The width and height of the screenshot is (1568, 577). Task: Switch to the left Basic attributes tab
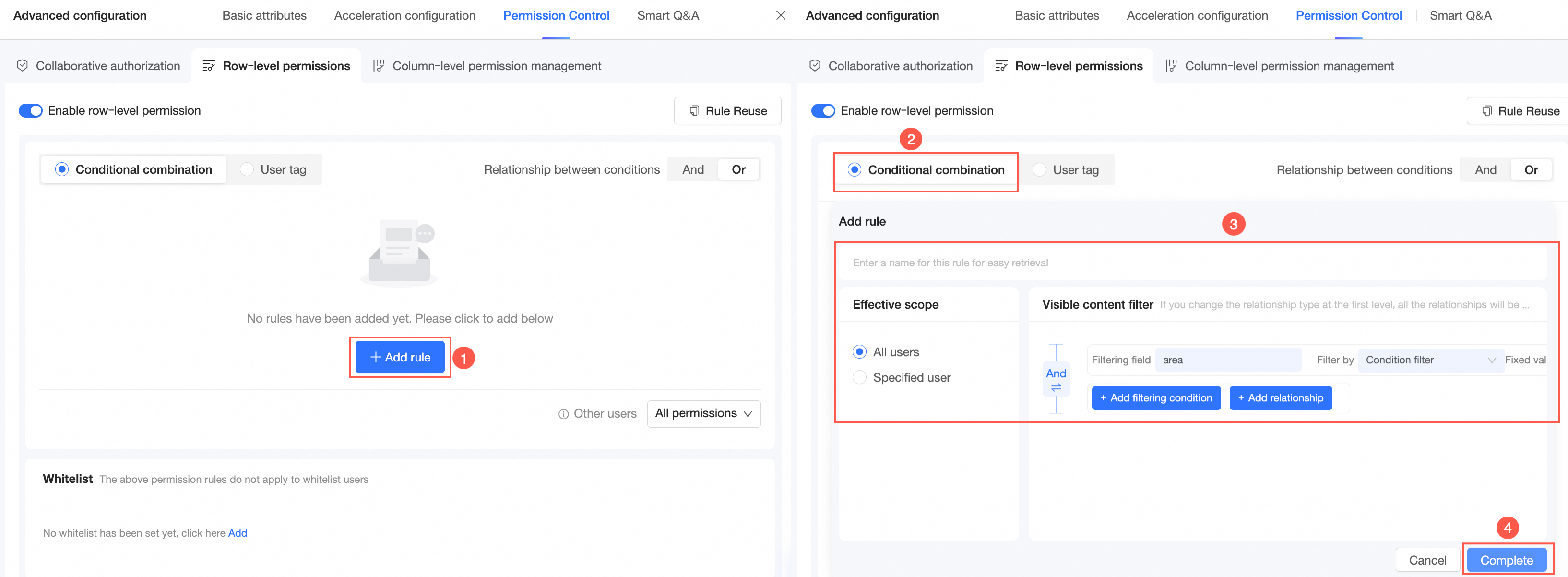(264, 16)
